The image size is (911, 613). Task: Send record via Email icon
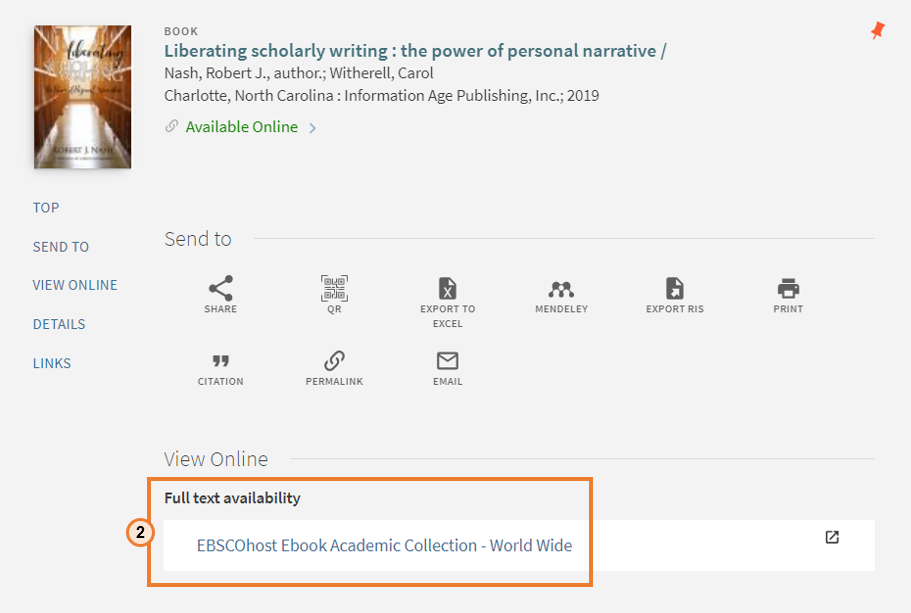[x=447, y=361]
